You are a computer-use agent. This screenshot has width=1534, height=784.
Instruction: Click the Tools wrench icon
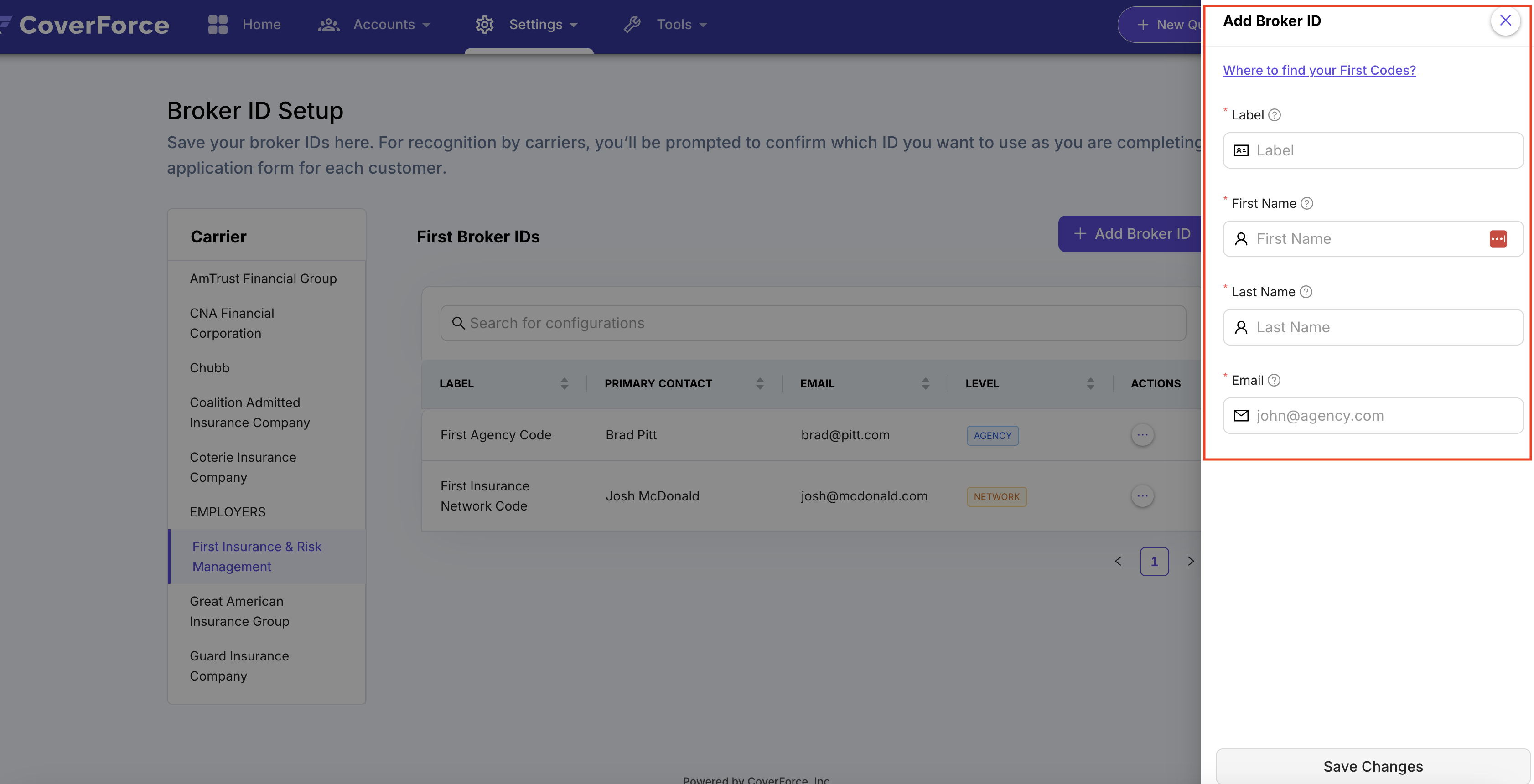632,25
